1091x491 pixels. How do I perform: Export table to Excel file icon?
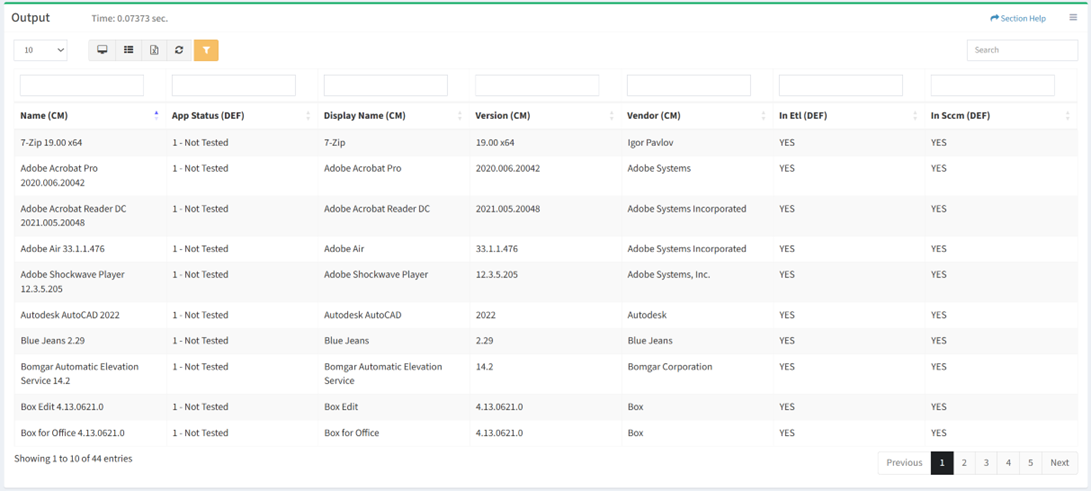tap(154, 50)
